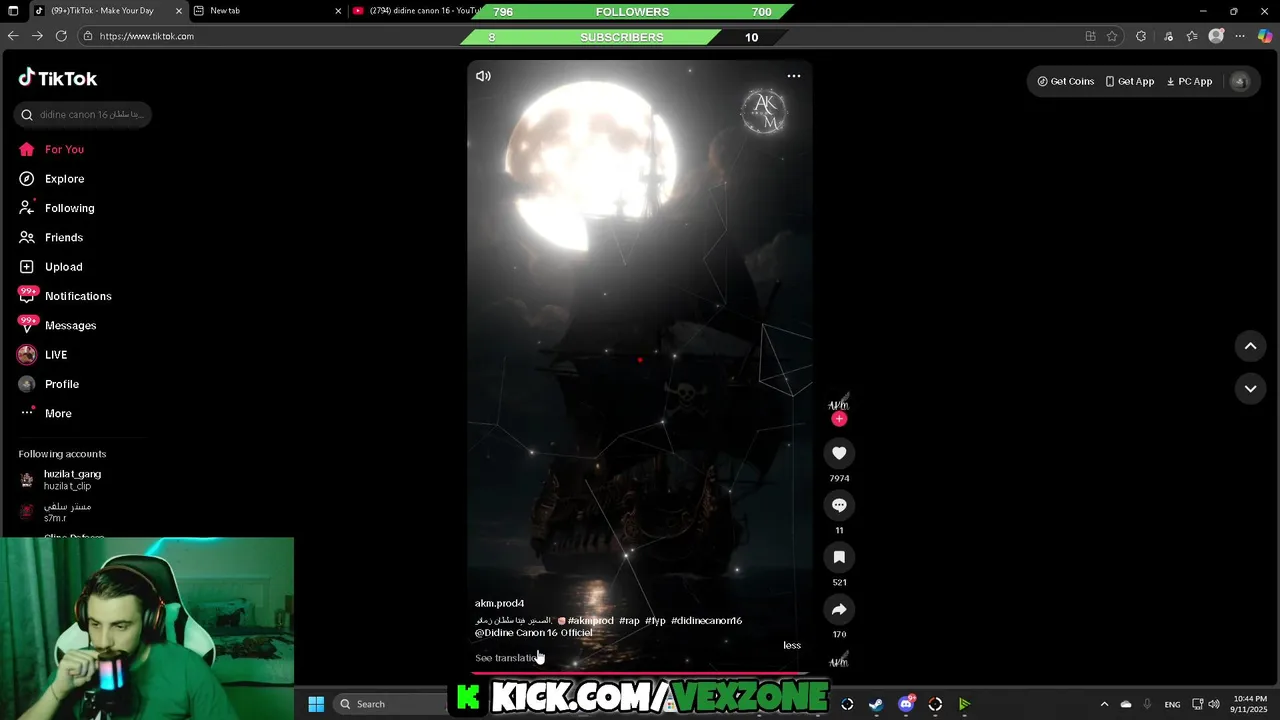Seek on the video progress bar
Viewport: 1280px width, 720px height.
point(640,674)
